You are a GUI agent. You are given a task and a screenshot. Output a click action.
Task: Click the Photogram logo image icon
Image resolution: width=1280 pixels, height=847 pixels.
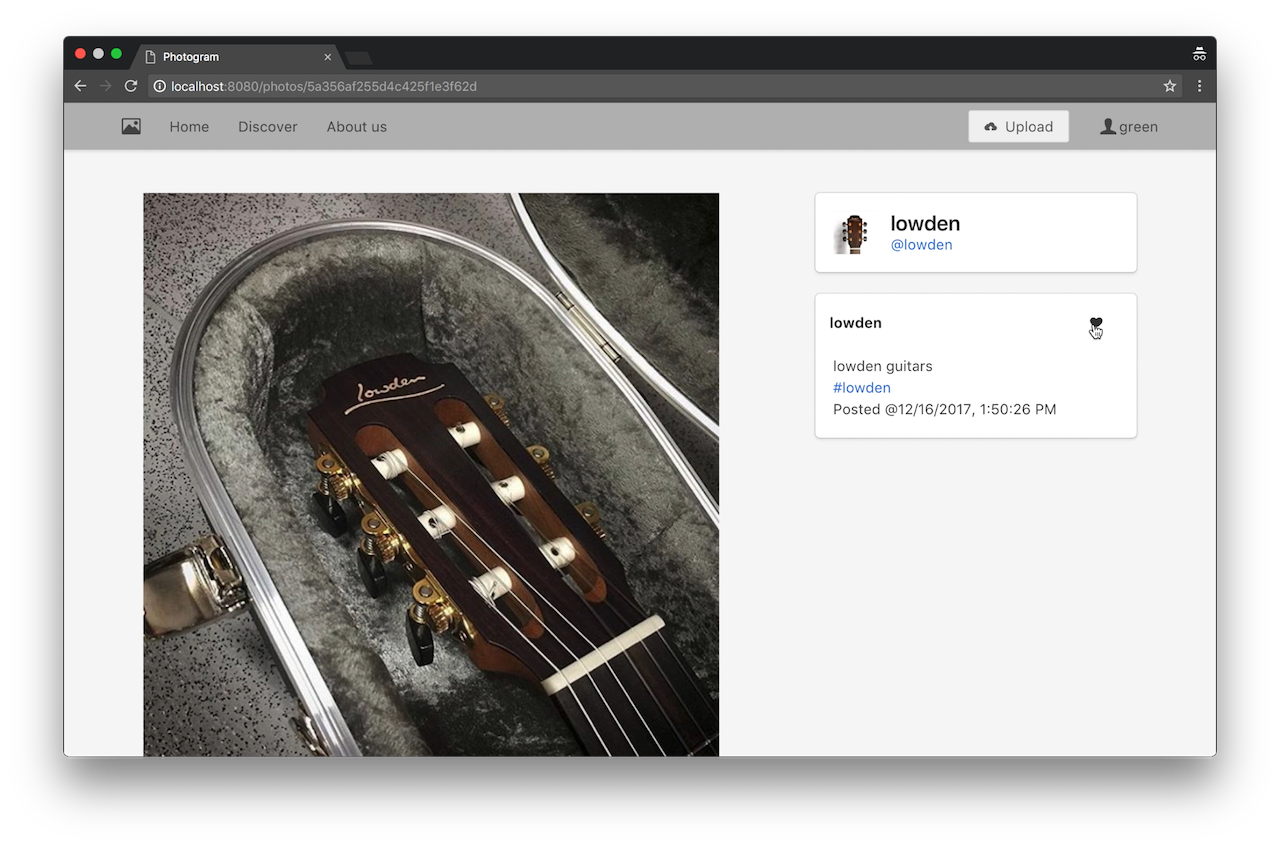(131, 126)
